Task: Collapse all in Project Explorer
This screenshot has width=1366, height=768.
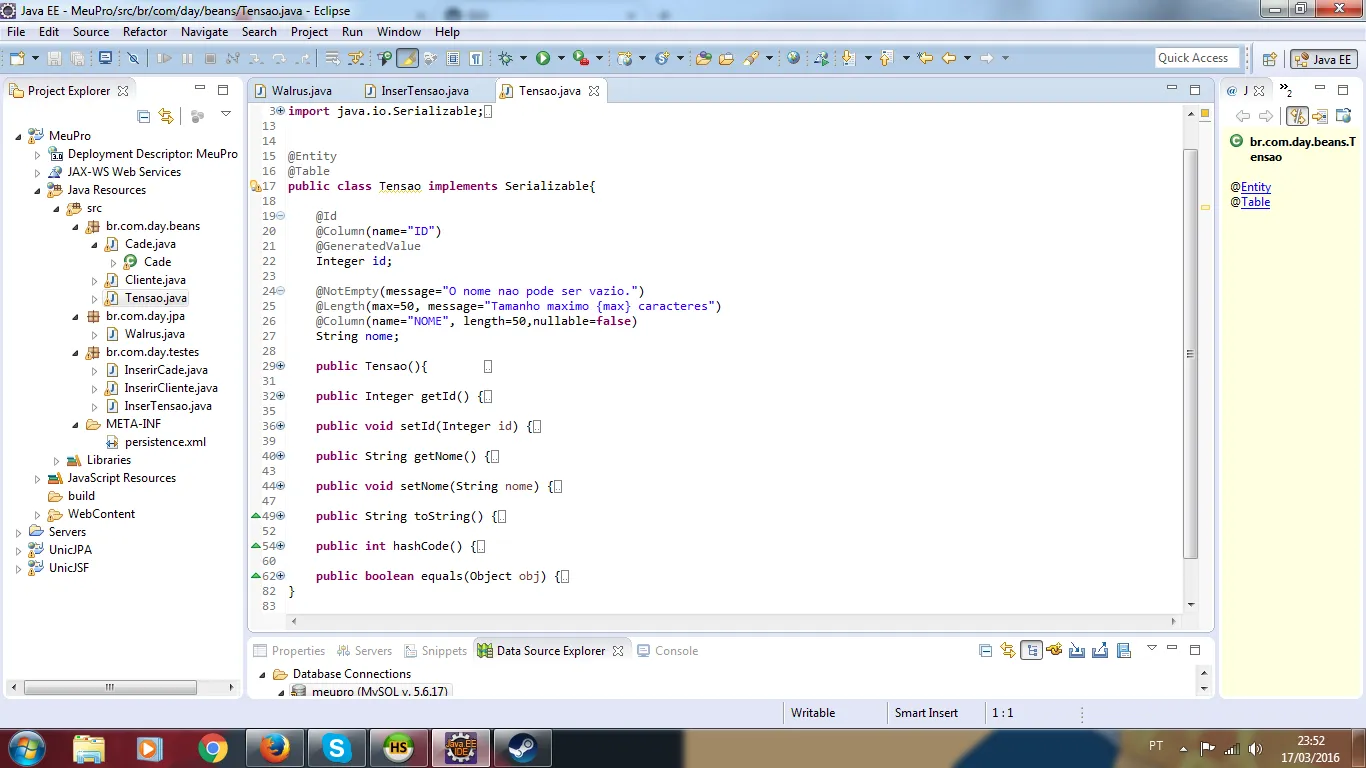Action: click(x=144, y=116)
